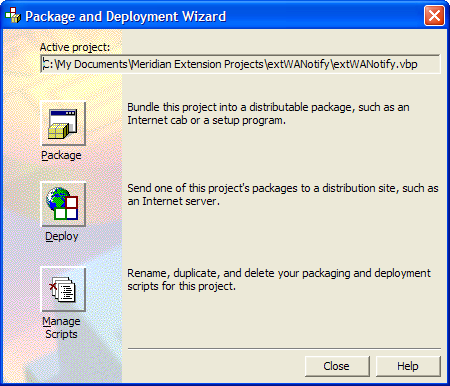The height and width of the screenshot is (386, 450).
Task: Select the Package text label under its icon
Action: click(x=61, y=155)
